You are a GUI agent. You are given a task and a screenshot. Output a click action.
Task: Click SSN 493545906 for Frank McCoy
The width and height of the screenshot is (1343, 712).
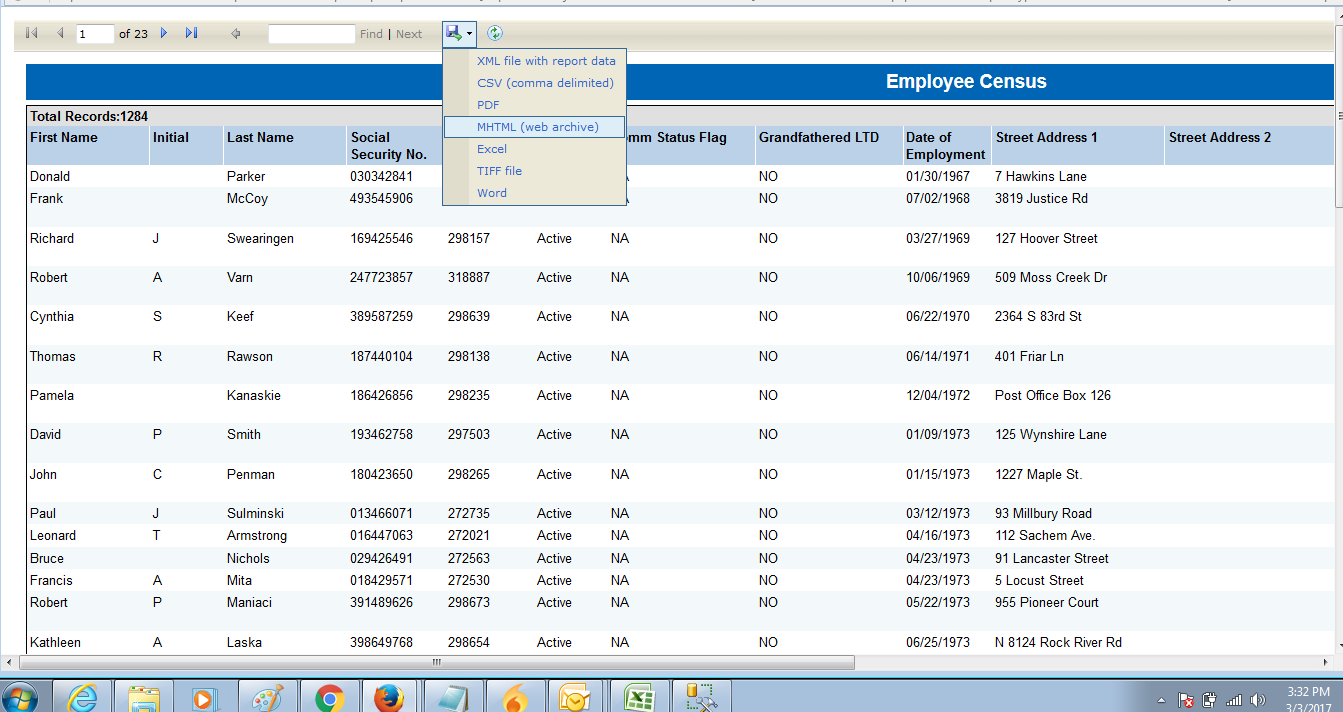[x=381, y=198]
